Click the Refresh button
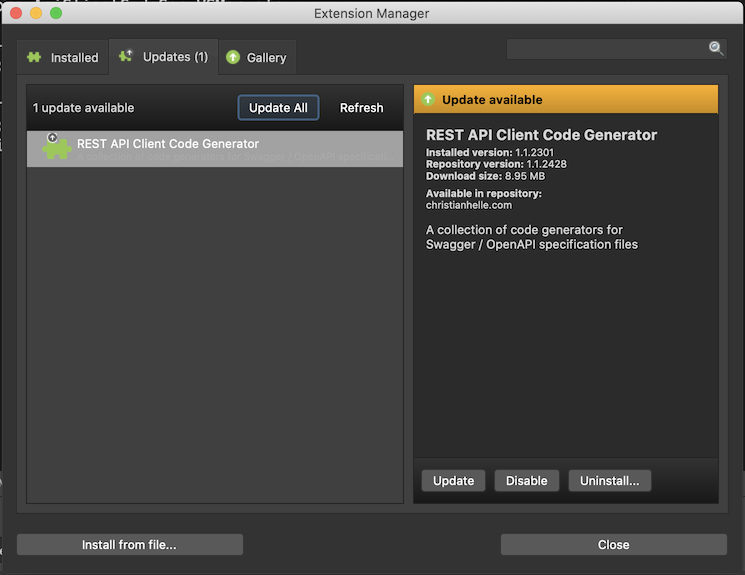The width and height of the screenshot is (745, 575). (x=361, y=108)
